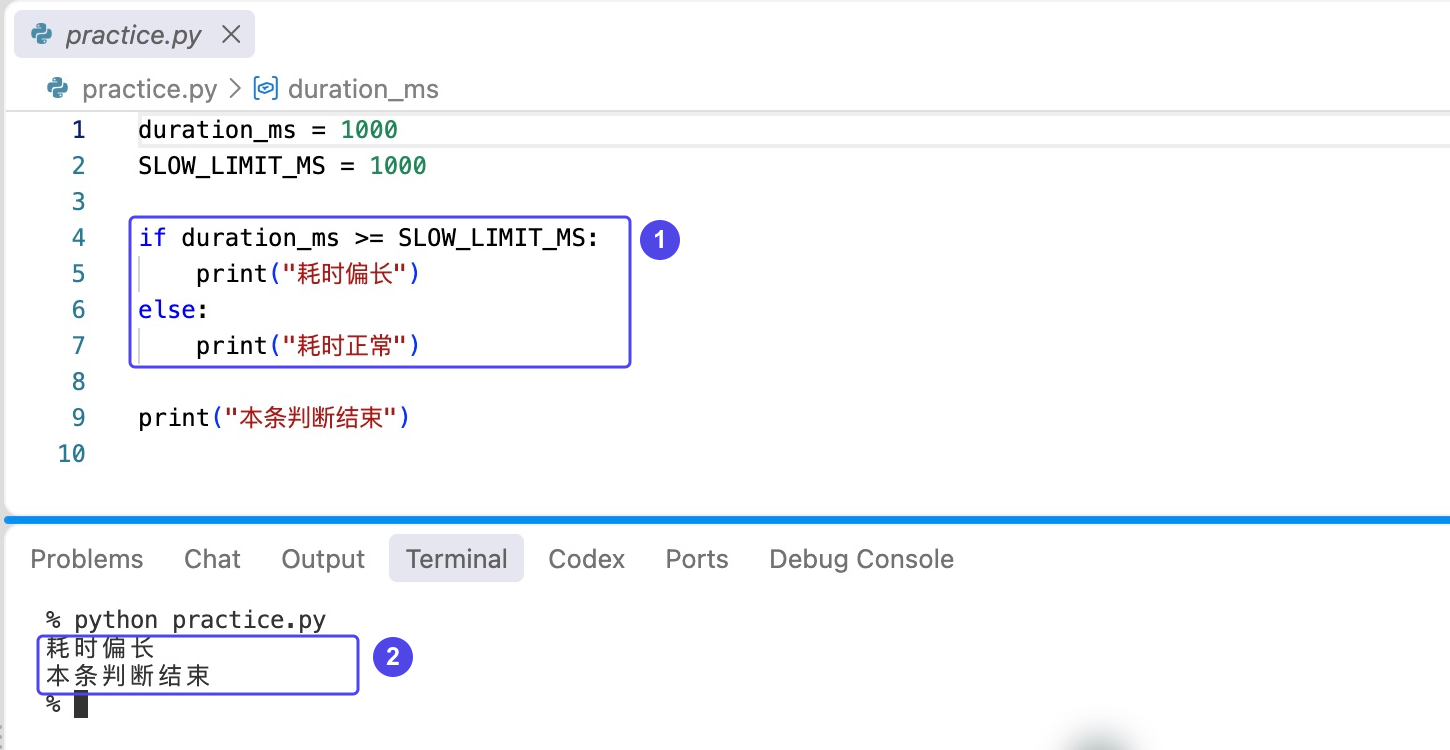
Task: Click the duration_ms variable symbol icon in breadcrumb
Action: [x=265, y=89]
